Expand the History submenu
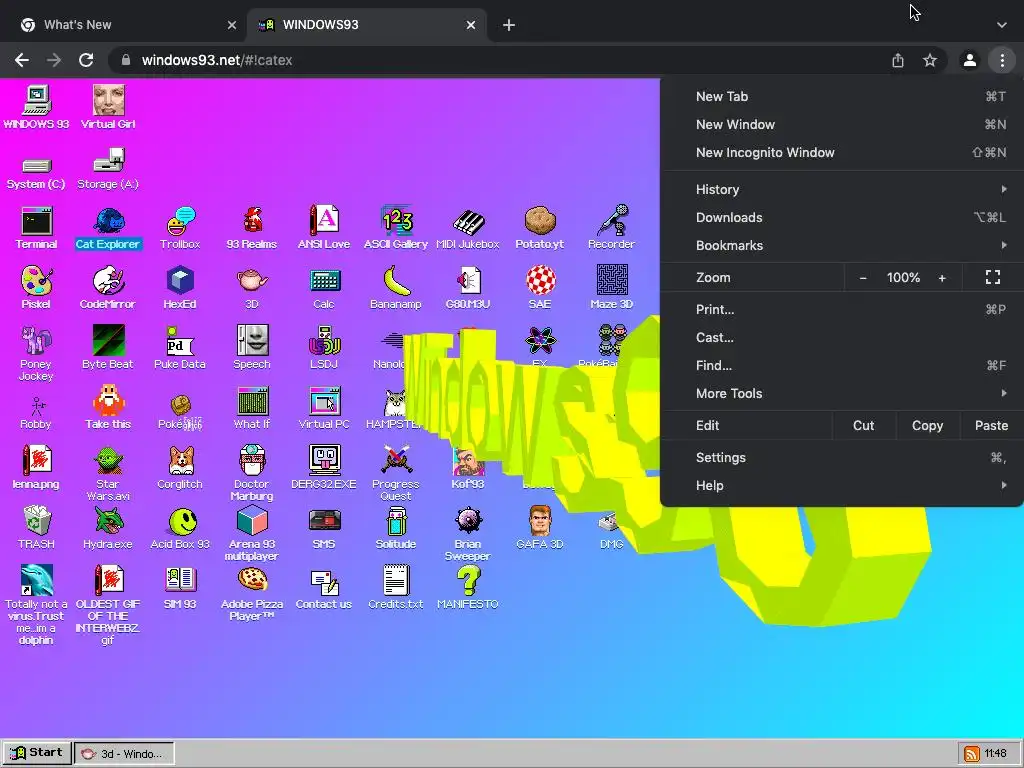1024x768 pixels. coord(842,189)
